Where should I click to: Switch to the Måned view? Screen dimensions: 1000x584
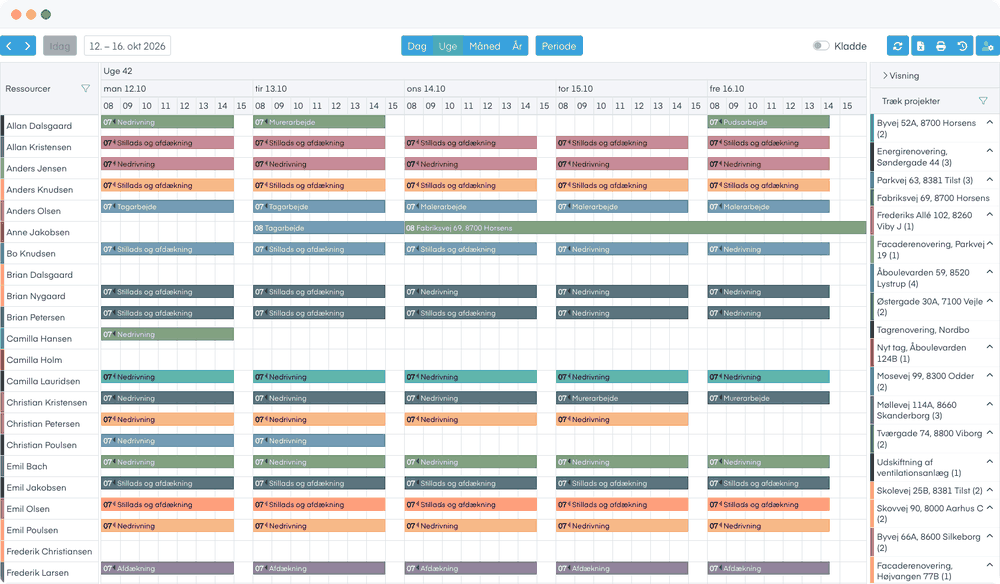pyautogui.click(x=485, y=46)
